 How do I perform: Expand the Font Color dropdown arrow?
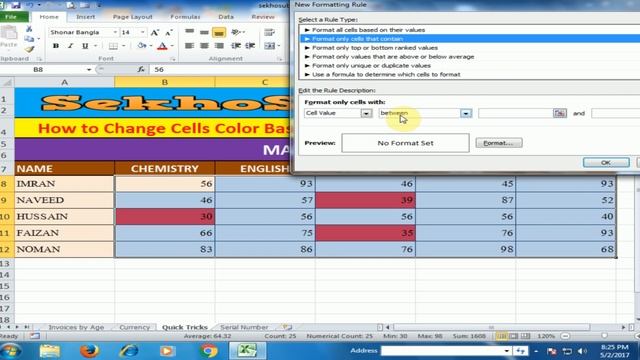172,46
